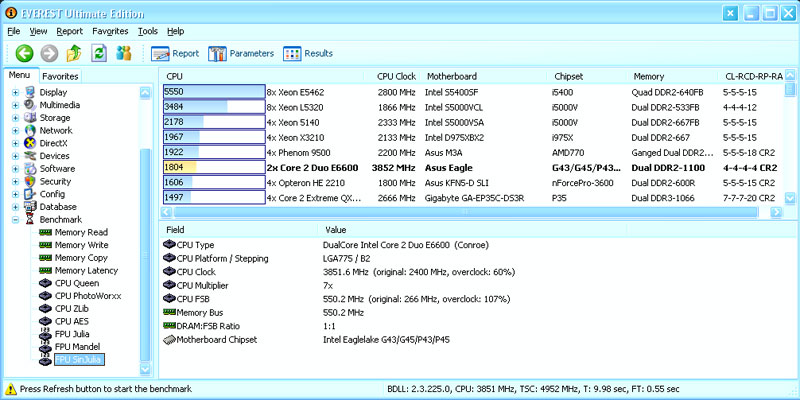Select the Config icon in tree
Viewport: 800px width, 400px height.
point(30,194)
